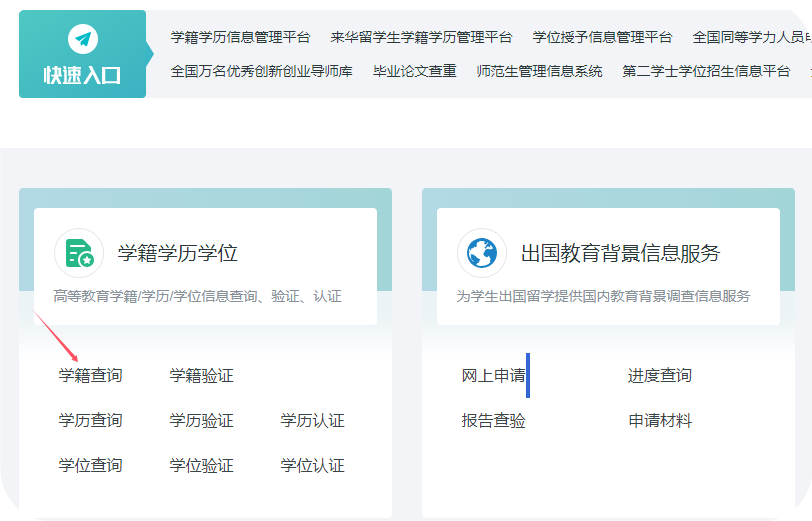Open 申请材料 link
812x521 pixels.
[659, 421]
